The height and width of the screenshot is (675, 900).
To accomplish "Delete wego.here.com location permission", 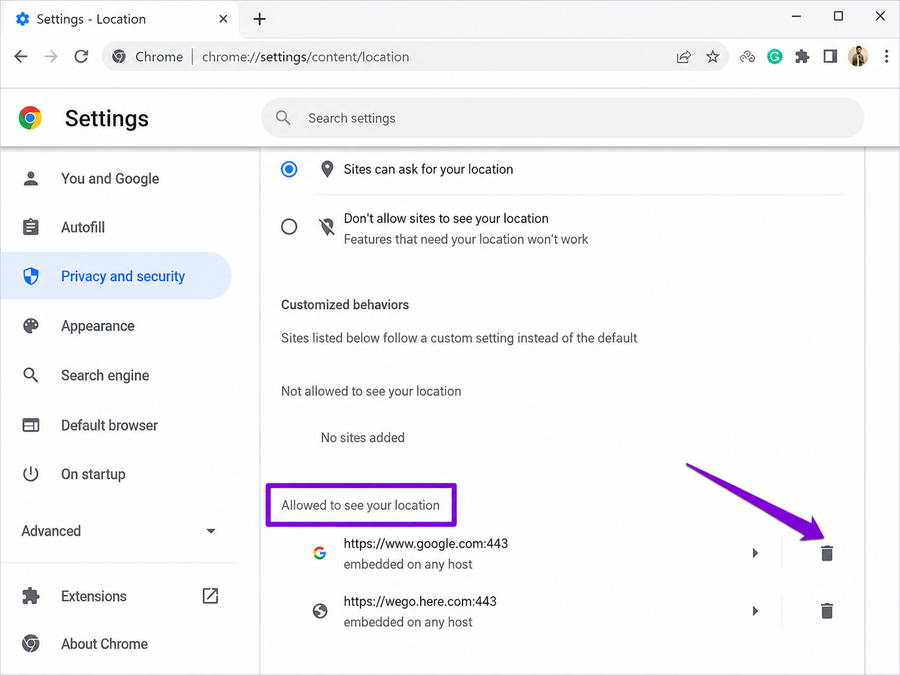I will [827, 611].
